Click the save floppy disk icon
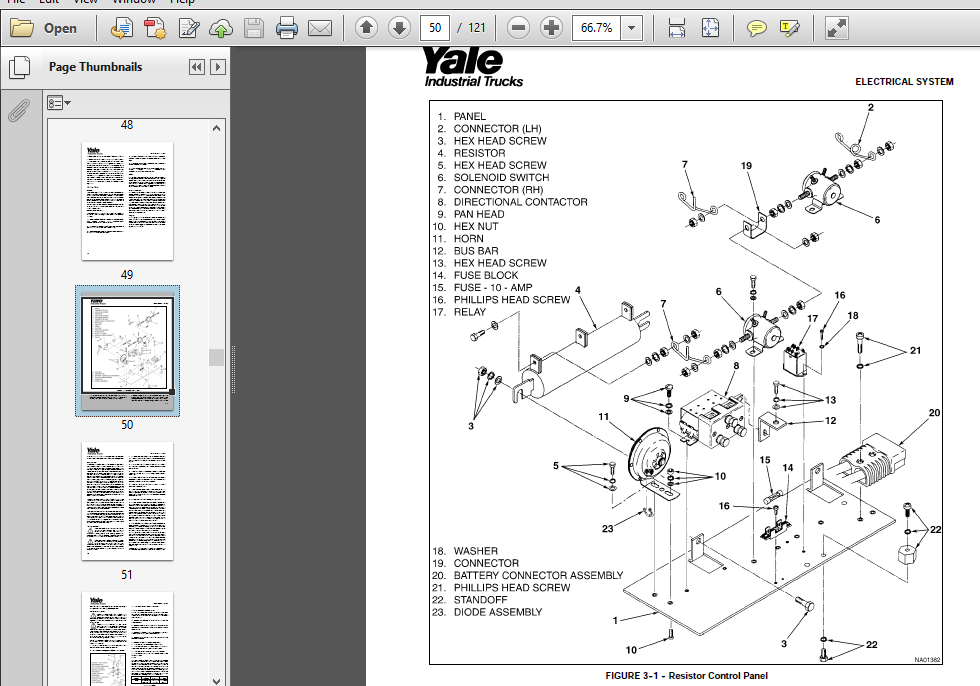The height and width of the screenshot is (686, 980). click(253, 28)
